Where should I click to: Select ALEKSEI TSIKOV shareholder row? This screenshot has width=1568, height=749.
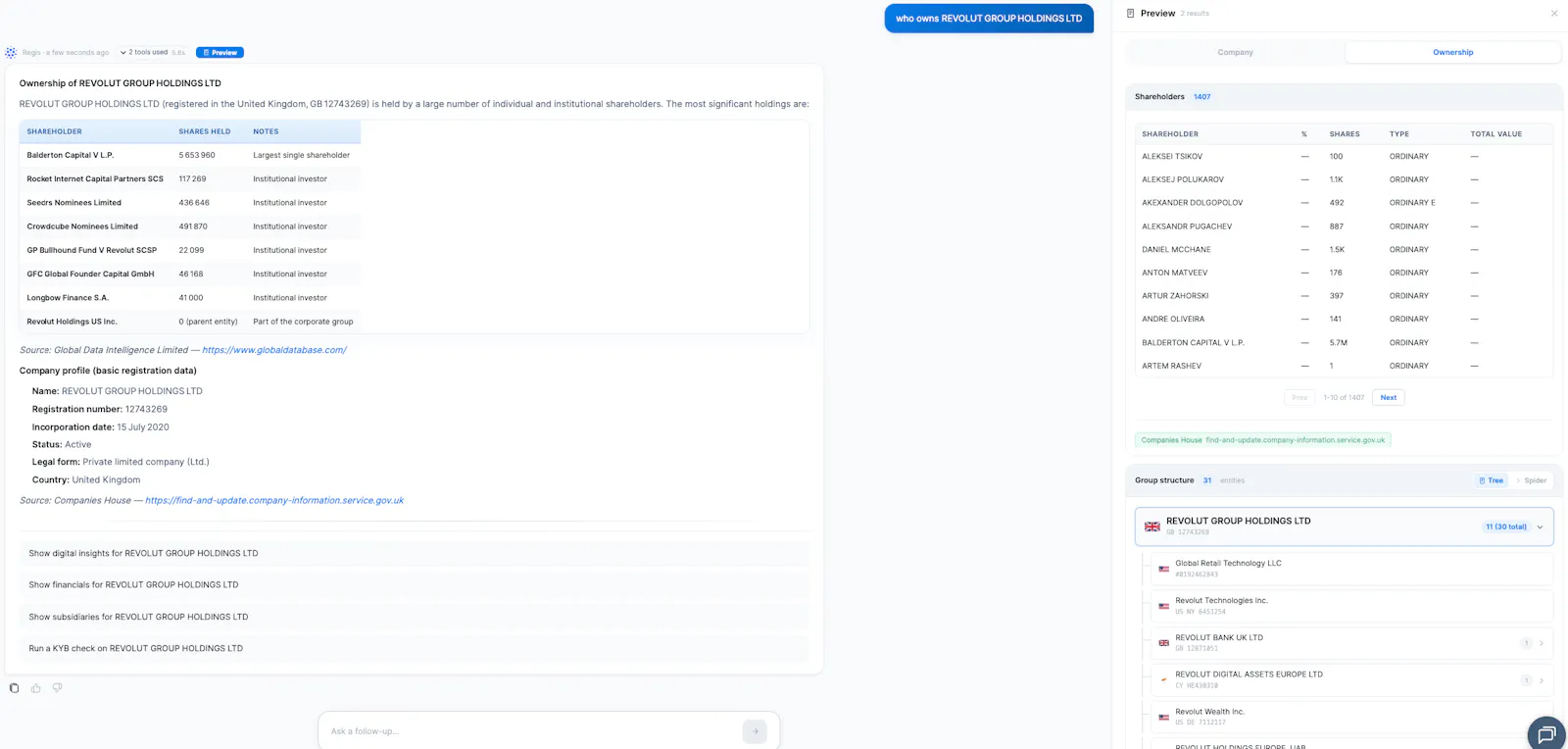click(x=1344, y=157)
